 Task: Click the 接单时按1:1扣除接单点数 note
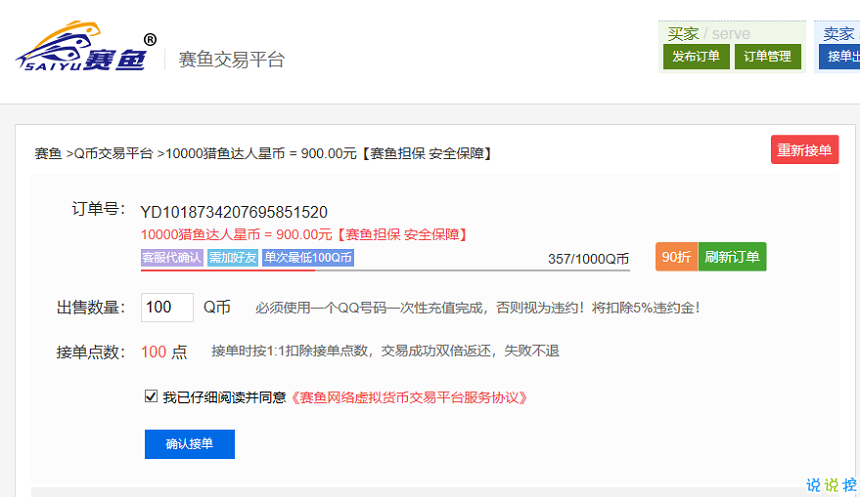(x=385, y=351)
